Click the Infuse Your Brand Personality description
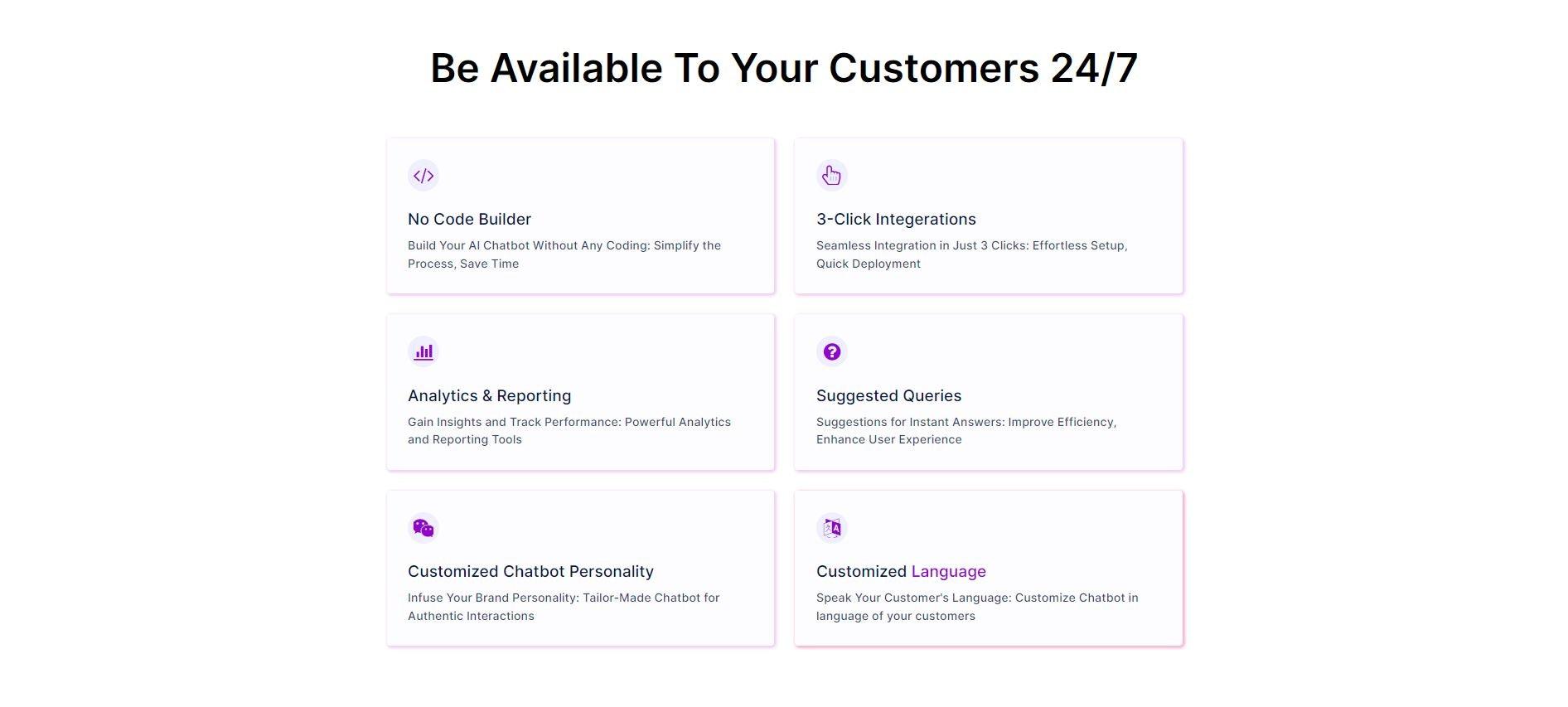The width and height of the screenshot is (1568, 707). [x=564, y=607]
